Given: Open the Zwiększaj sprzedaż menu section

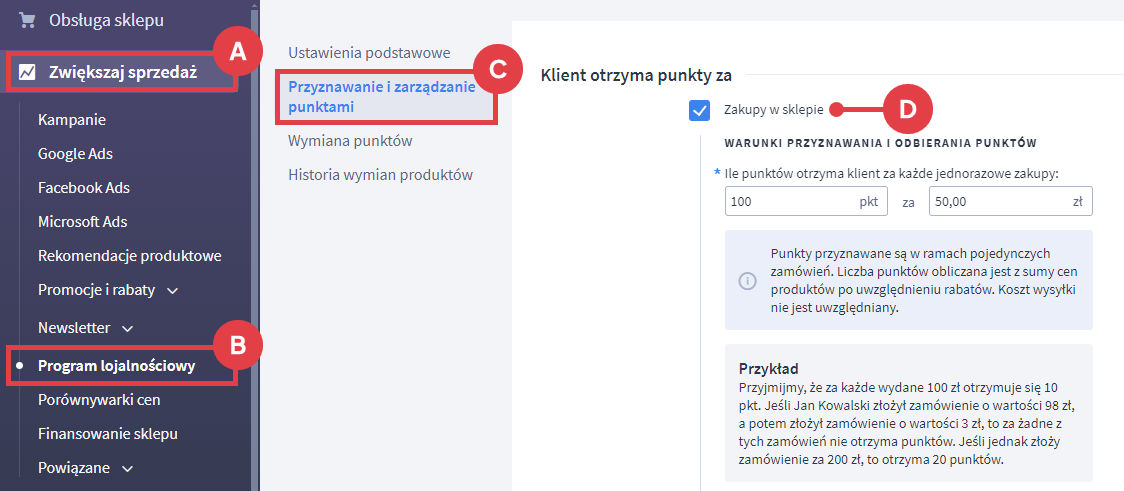Looking at the screenshot, I should tap(123, 72).
